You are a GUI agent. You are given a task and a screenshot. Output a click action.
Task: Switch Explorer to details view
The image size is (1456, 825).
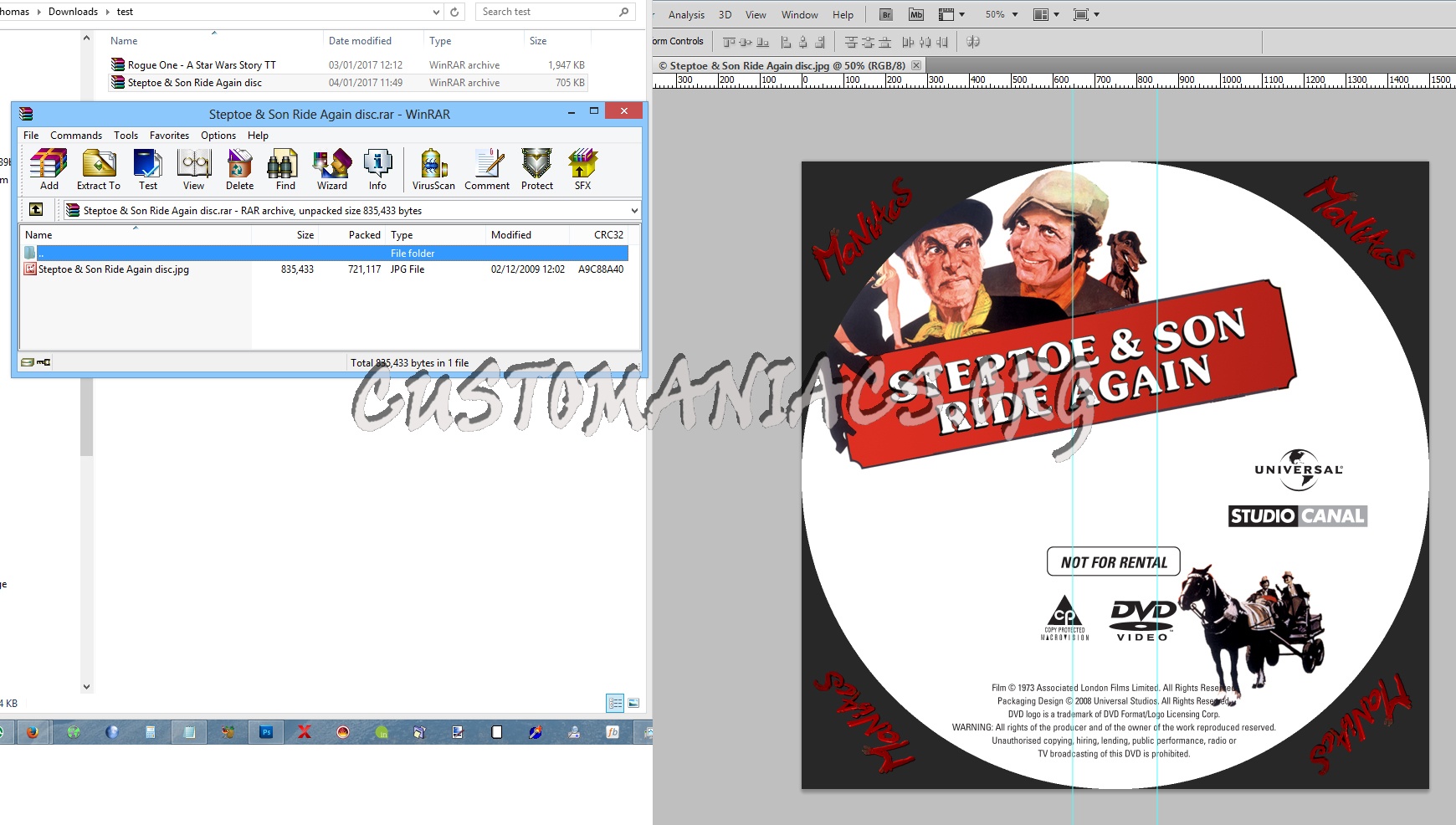coord(615,704)
